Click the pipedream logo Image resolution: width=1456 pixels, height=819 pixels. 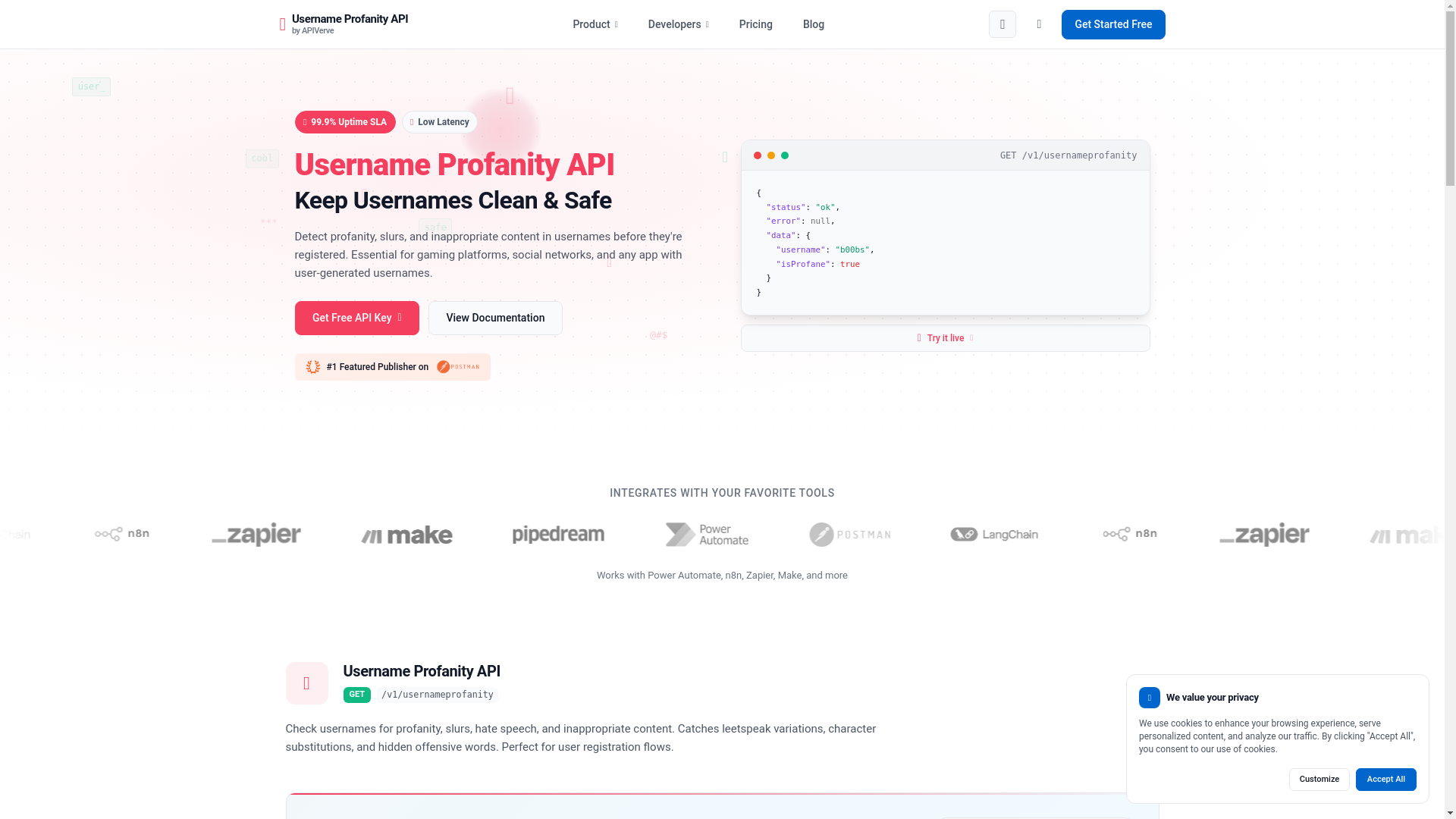point(558,535)
